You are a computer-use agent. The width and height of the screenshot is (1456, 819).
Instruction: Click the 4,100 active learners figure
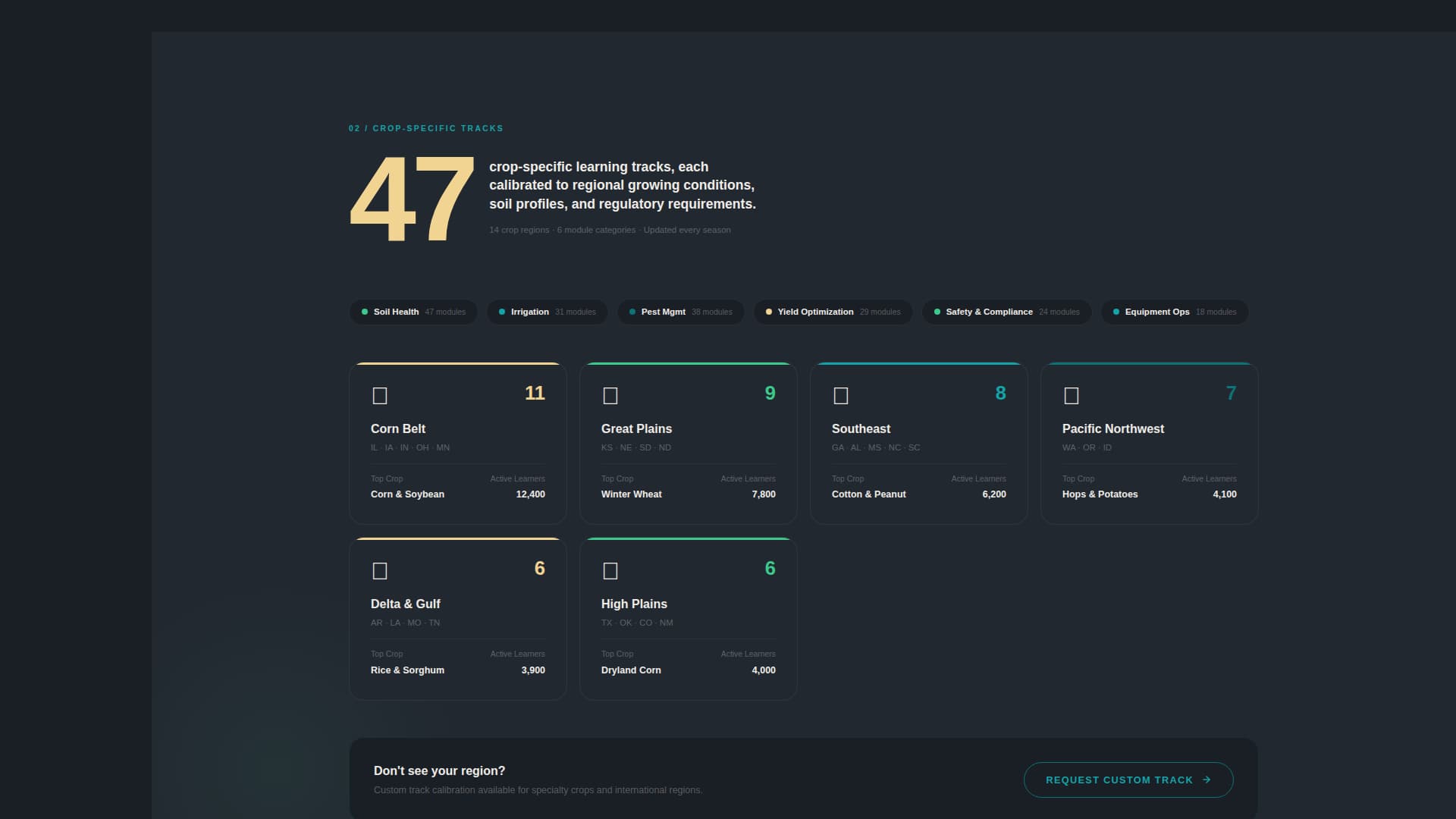click(1225, 494)
